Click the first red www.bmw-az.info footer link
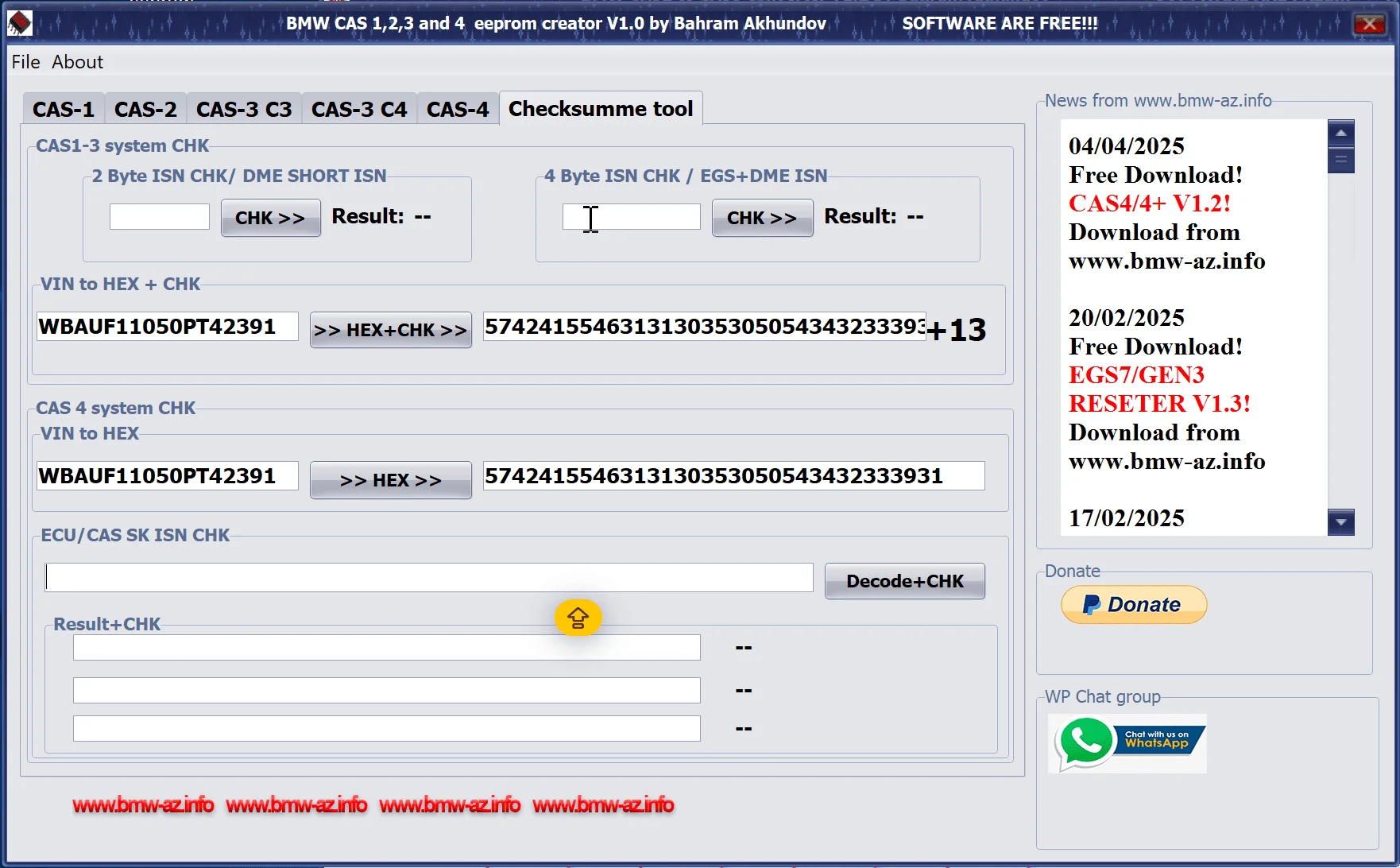The image size is (1400, 868). (143, 805)
